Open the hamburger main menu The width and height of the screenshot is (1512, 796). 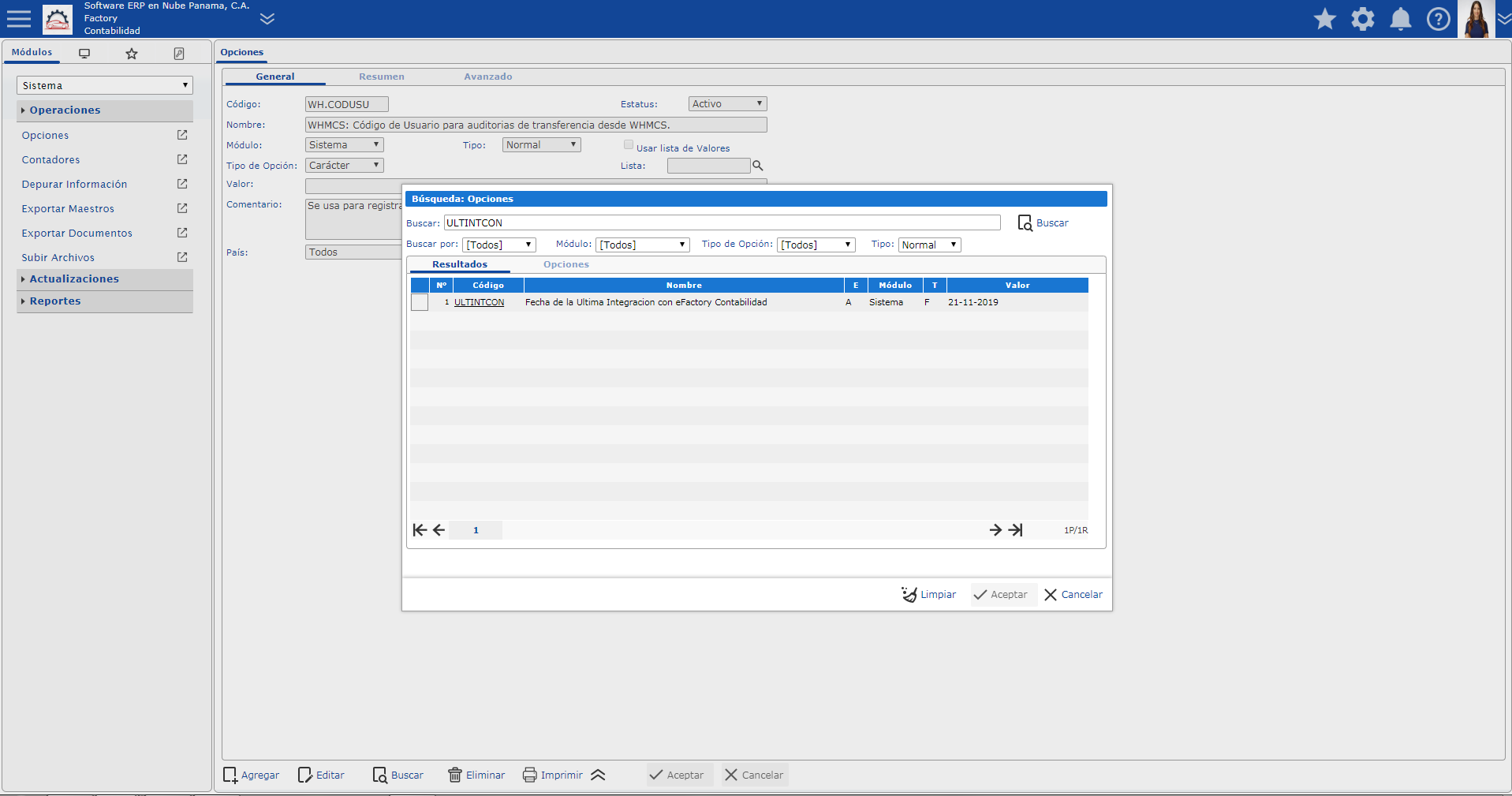18,19
